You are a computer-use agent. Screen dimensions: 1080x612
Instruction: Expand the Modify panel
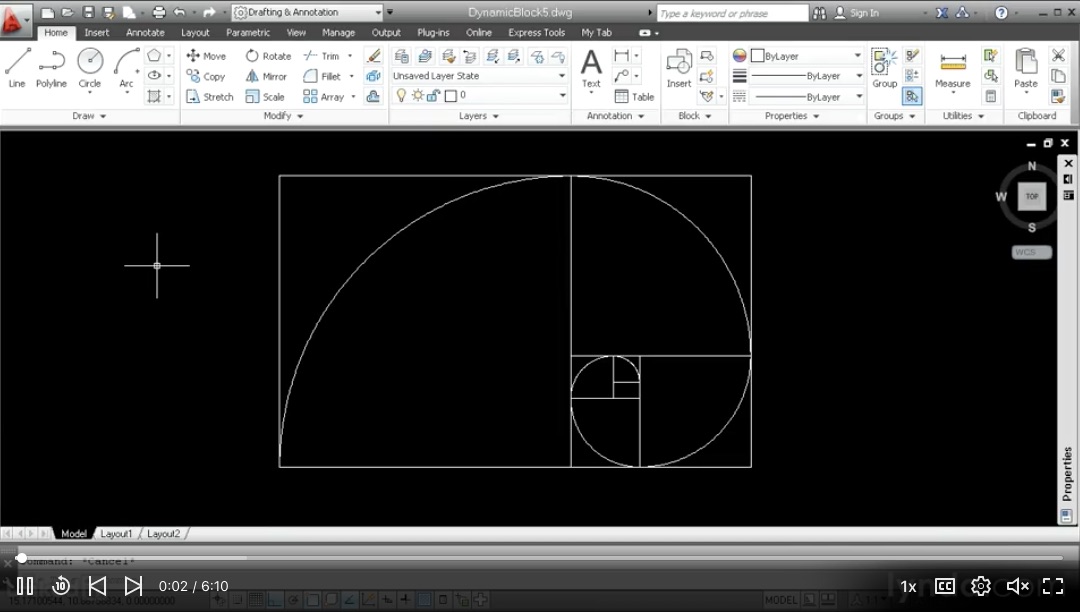283,116
